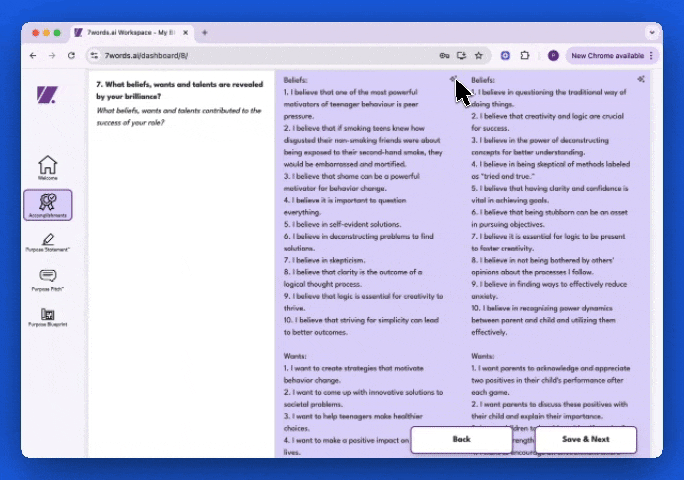
Task: Open the tab search dropdown arrow
Action: pos(653,32)
